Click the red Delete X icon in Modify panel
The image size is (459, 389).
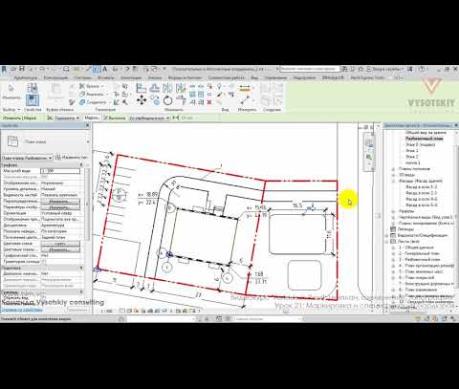209,102
